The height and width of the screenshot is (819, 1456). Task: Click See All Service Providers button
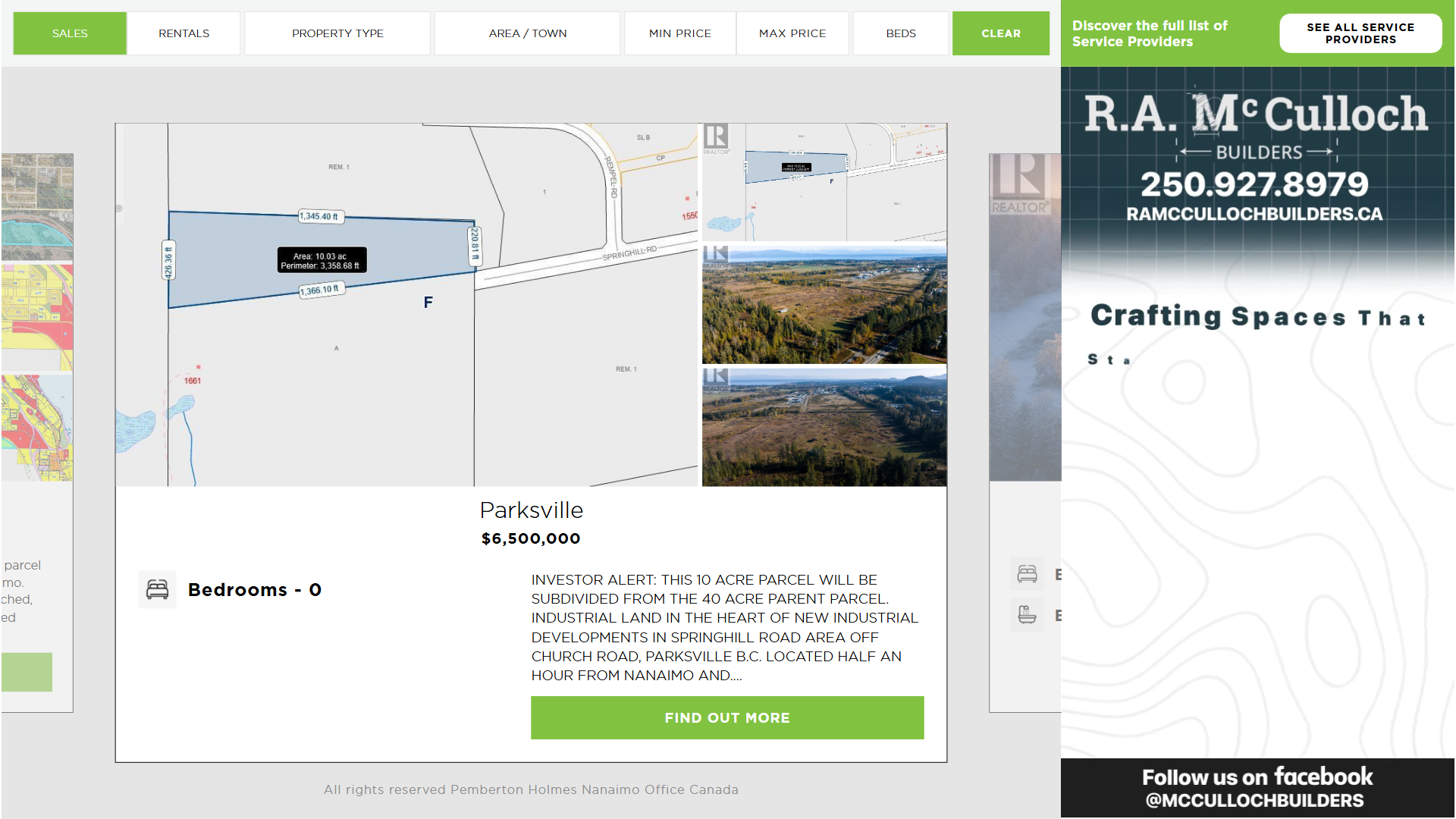tap(1360, 33)
